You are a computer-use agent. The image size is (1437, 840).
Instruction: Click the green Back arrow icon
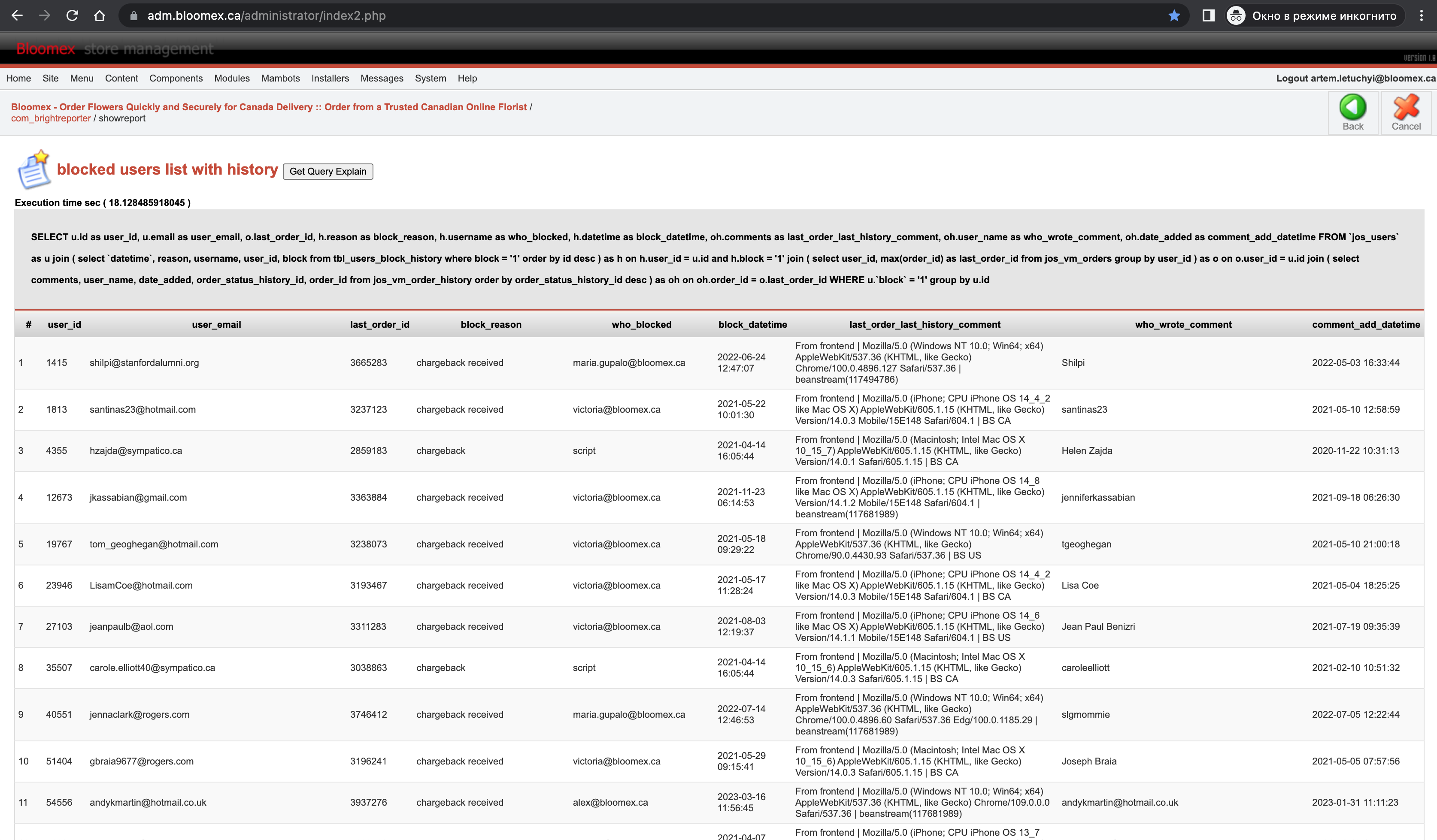[1352, 106]
